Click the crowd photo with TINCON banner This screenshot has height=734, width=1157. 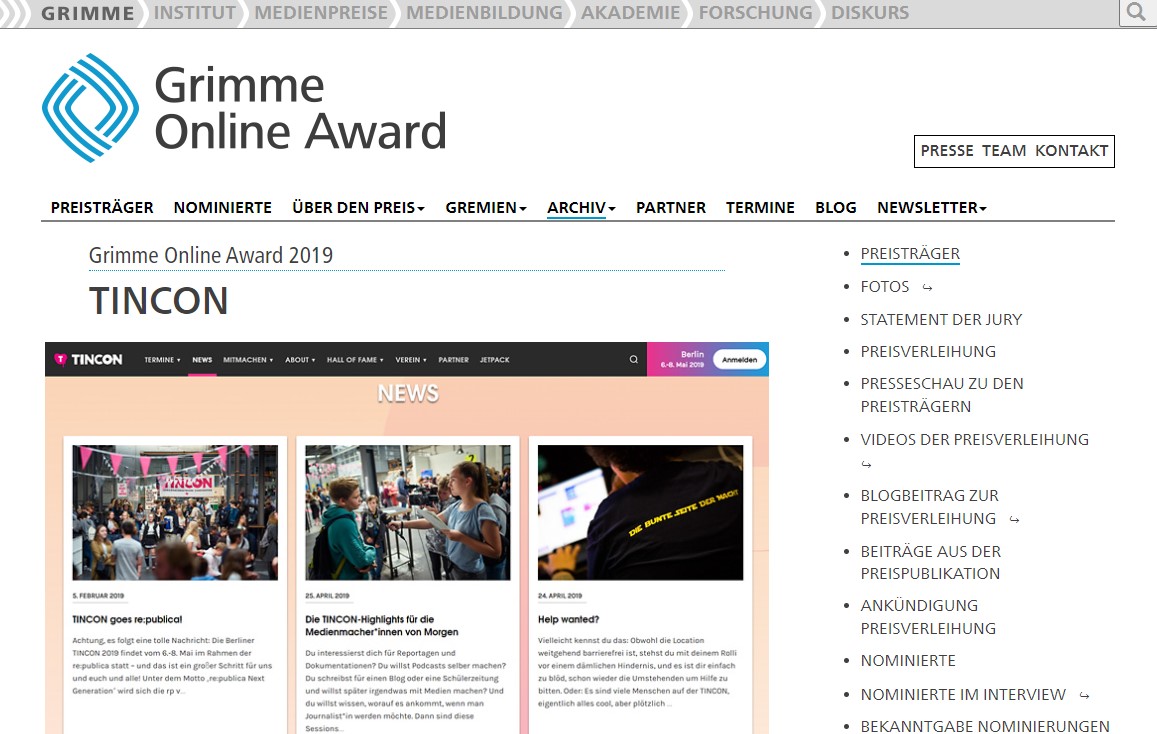coord(175,512)
